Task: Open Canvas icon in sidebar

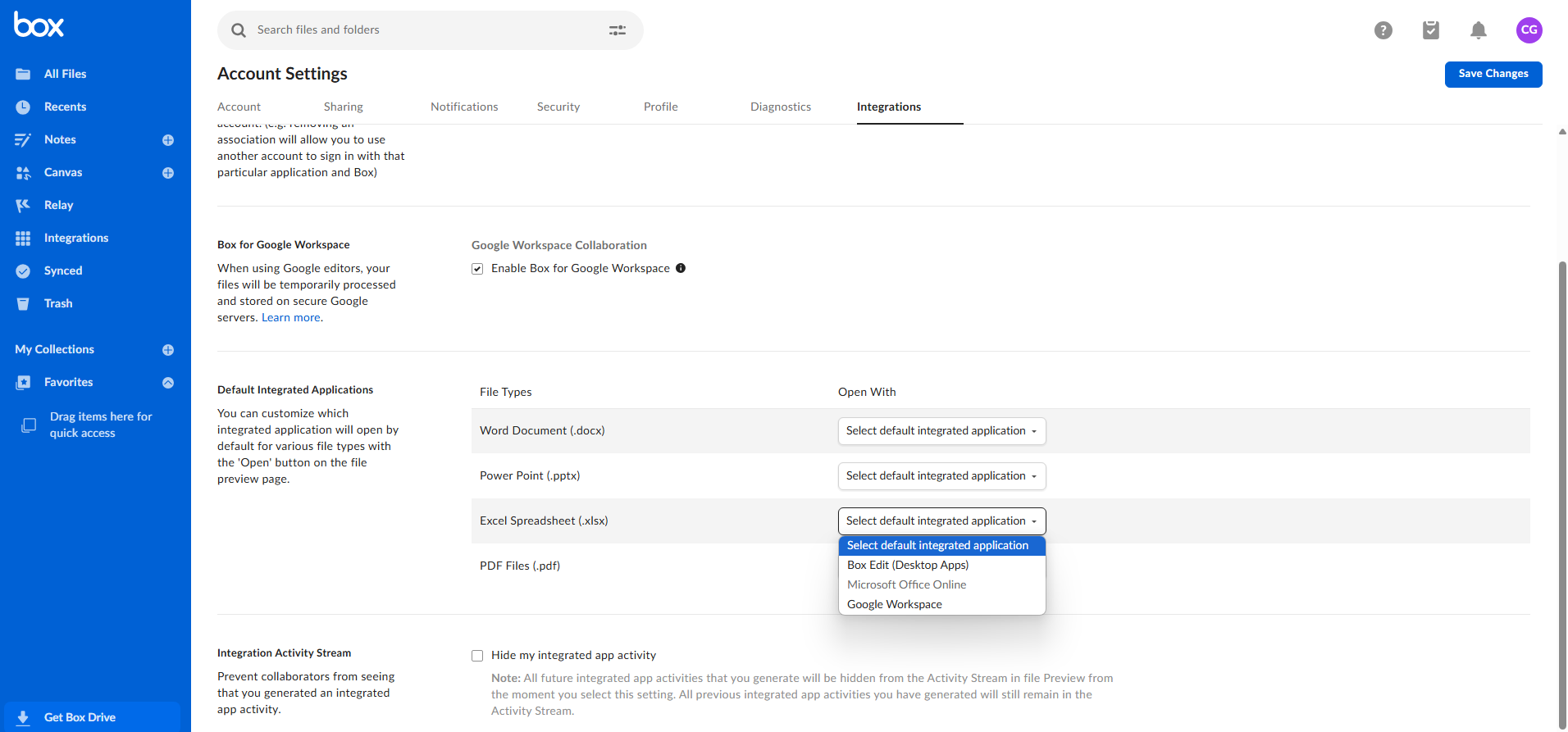Action: (x=23, y=172)
